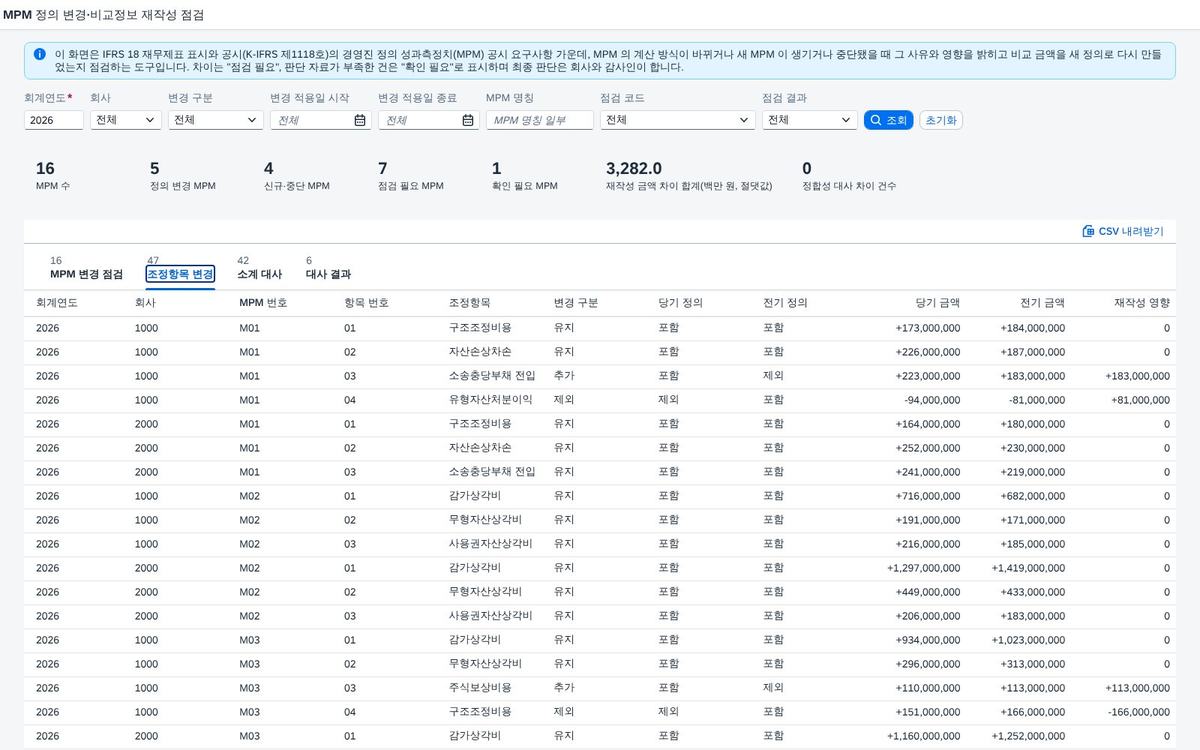This screenshot has width=1200, height=750.
Task: Click the +183,000,000 재작성 영향 value
Action: point(1138,376)
